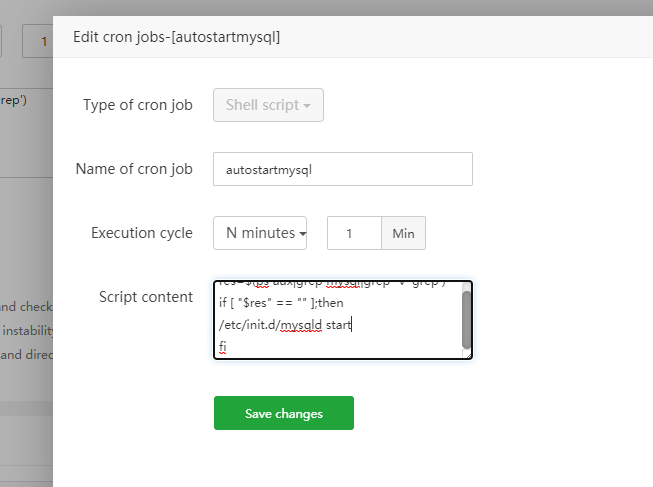Click the Execution cycle label
Screen dimensions: 653x487
coord(142,233)
